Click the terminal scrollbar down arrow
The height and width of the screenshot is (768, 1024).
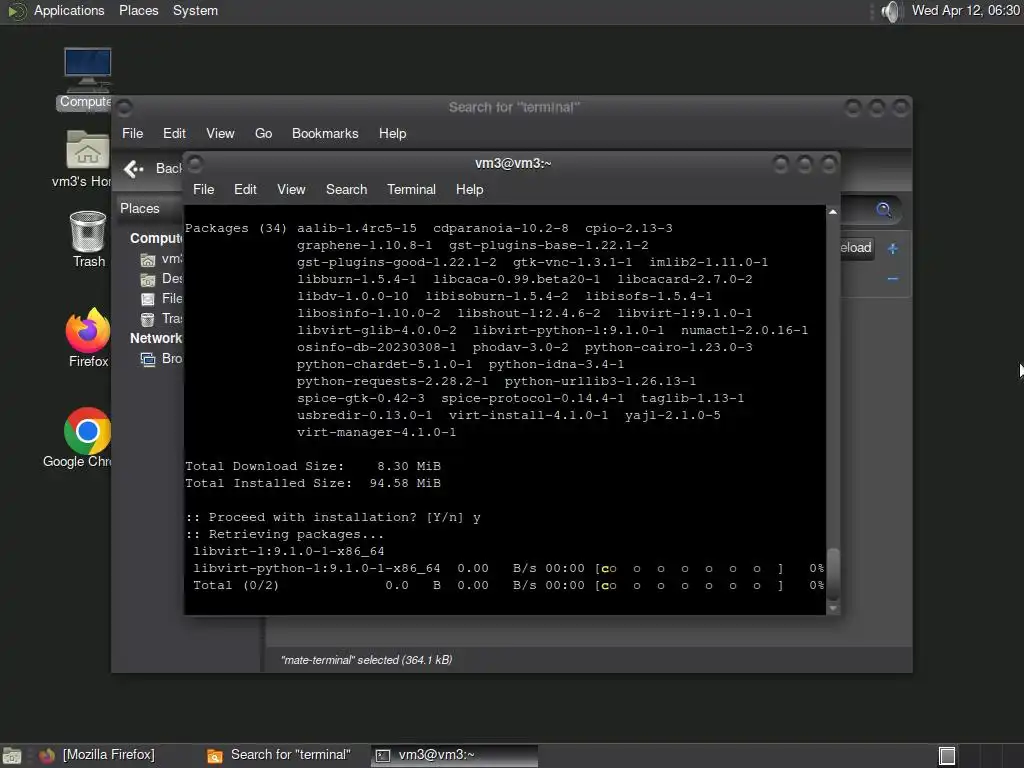pyautogui.click(x=833, y=608)
